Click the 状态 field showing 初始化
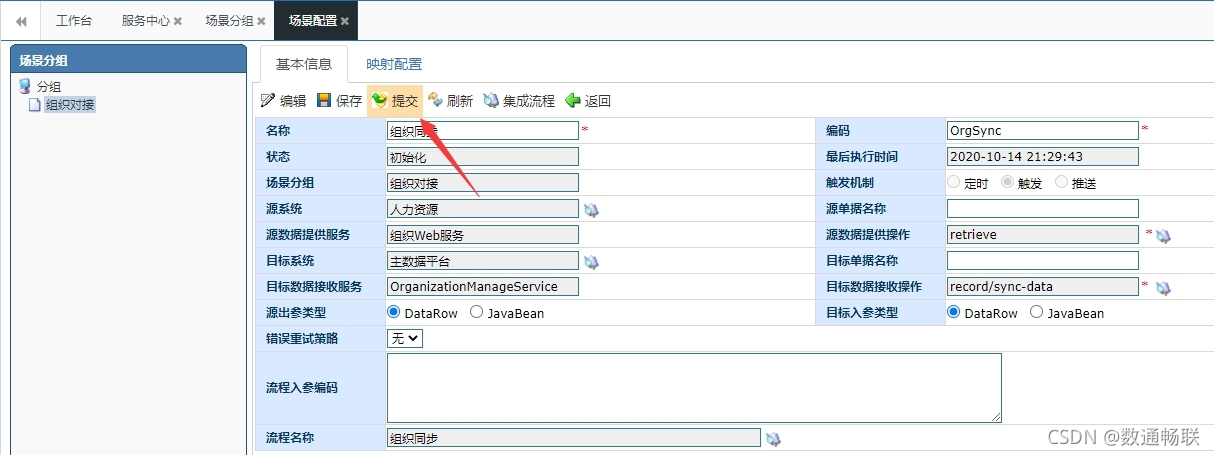The image size is (1215, 455). pyautogui.click(x=482, y=157)
